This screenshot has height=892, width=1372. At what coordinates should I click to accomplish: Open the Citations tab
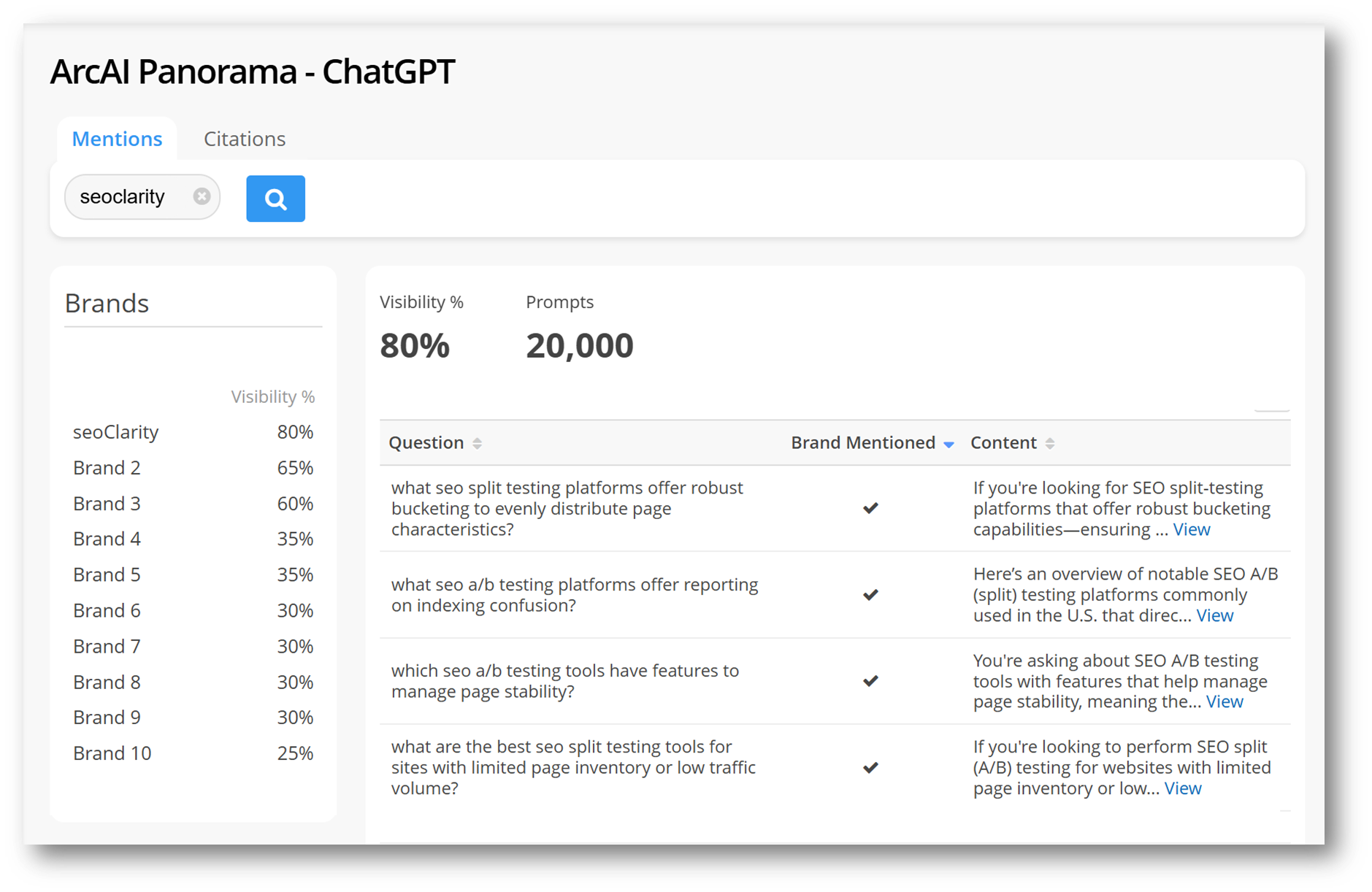[245, 139]
